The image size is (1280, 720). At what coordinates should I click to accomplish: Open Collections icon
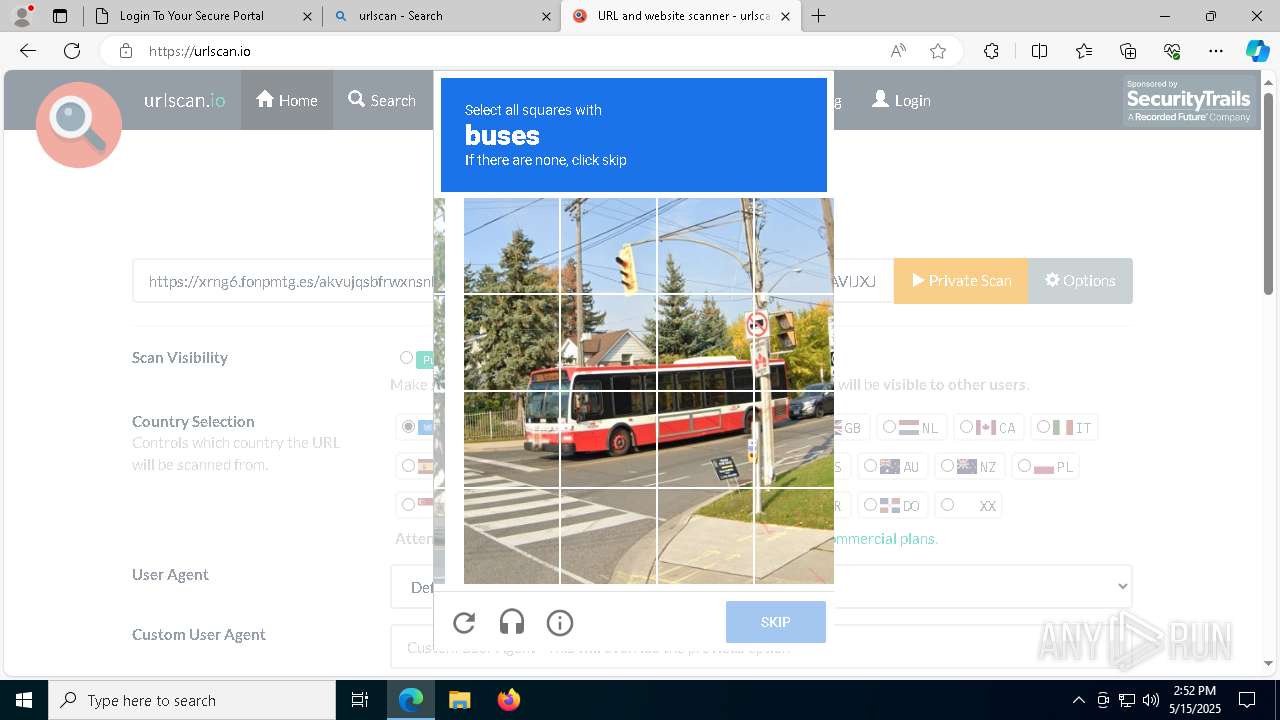pyautogui.click(x=1128, y=51)
